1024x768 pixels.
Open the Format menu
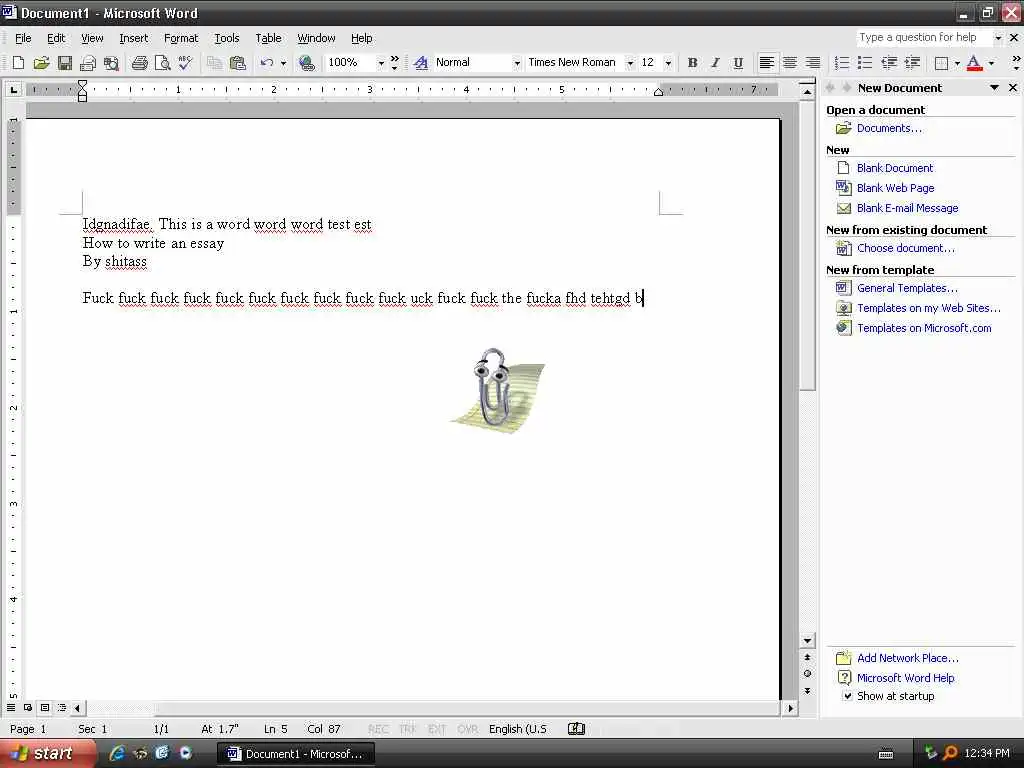181,38
